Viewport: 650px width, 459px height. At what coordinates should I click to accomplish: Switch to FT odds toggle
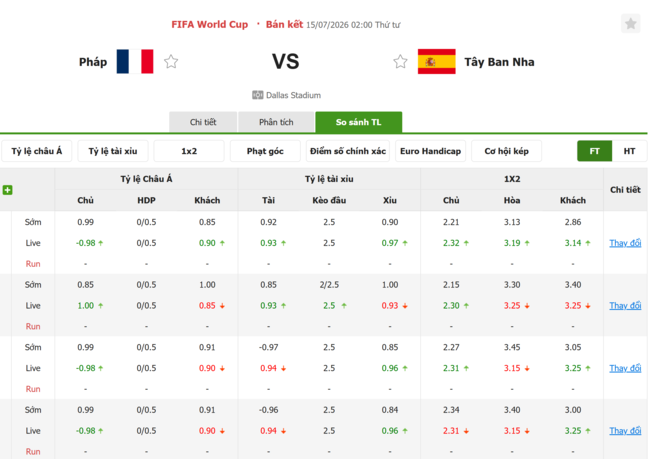coord(594,151)
